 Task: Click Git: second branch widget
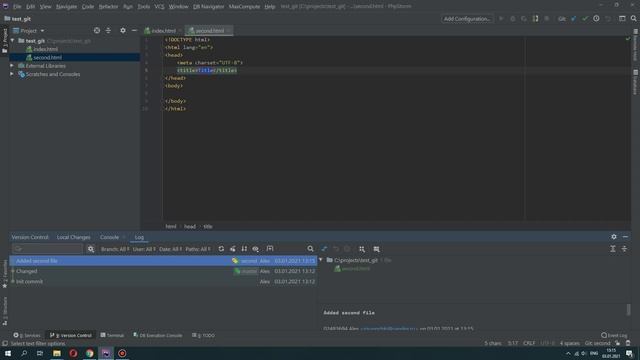pos(598,343)
